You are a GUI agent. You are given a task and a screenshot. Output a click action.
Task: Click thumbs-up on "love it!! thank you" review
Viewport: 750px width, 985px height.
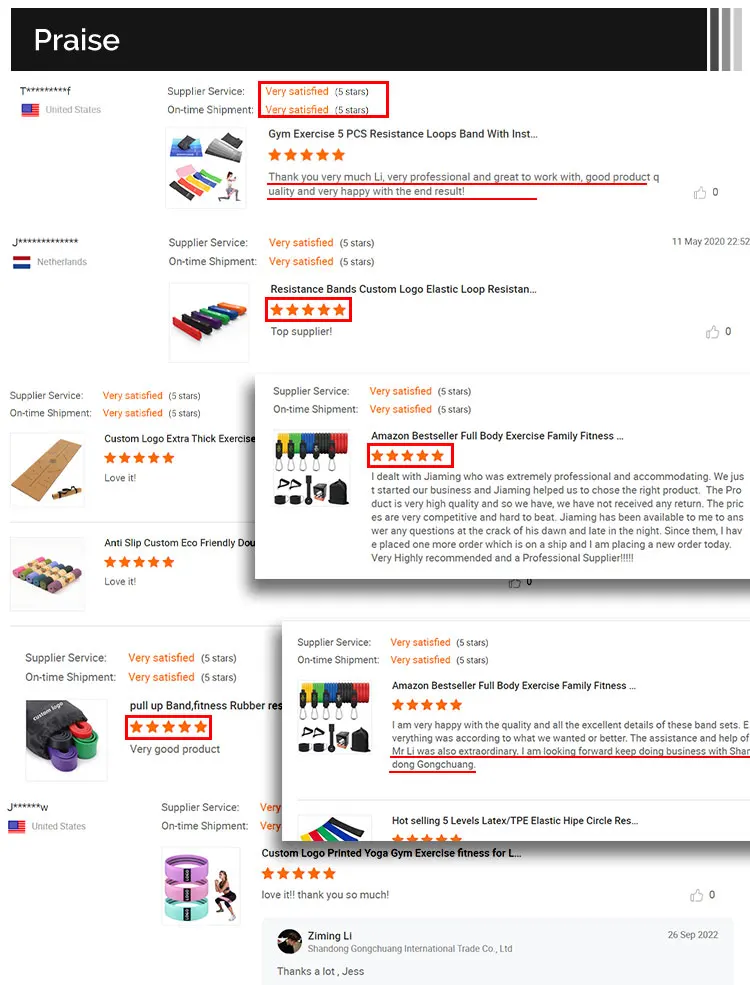pyautogui.click(x=697, y=895)
